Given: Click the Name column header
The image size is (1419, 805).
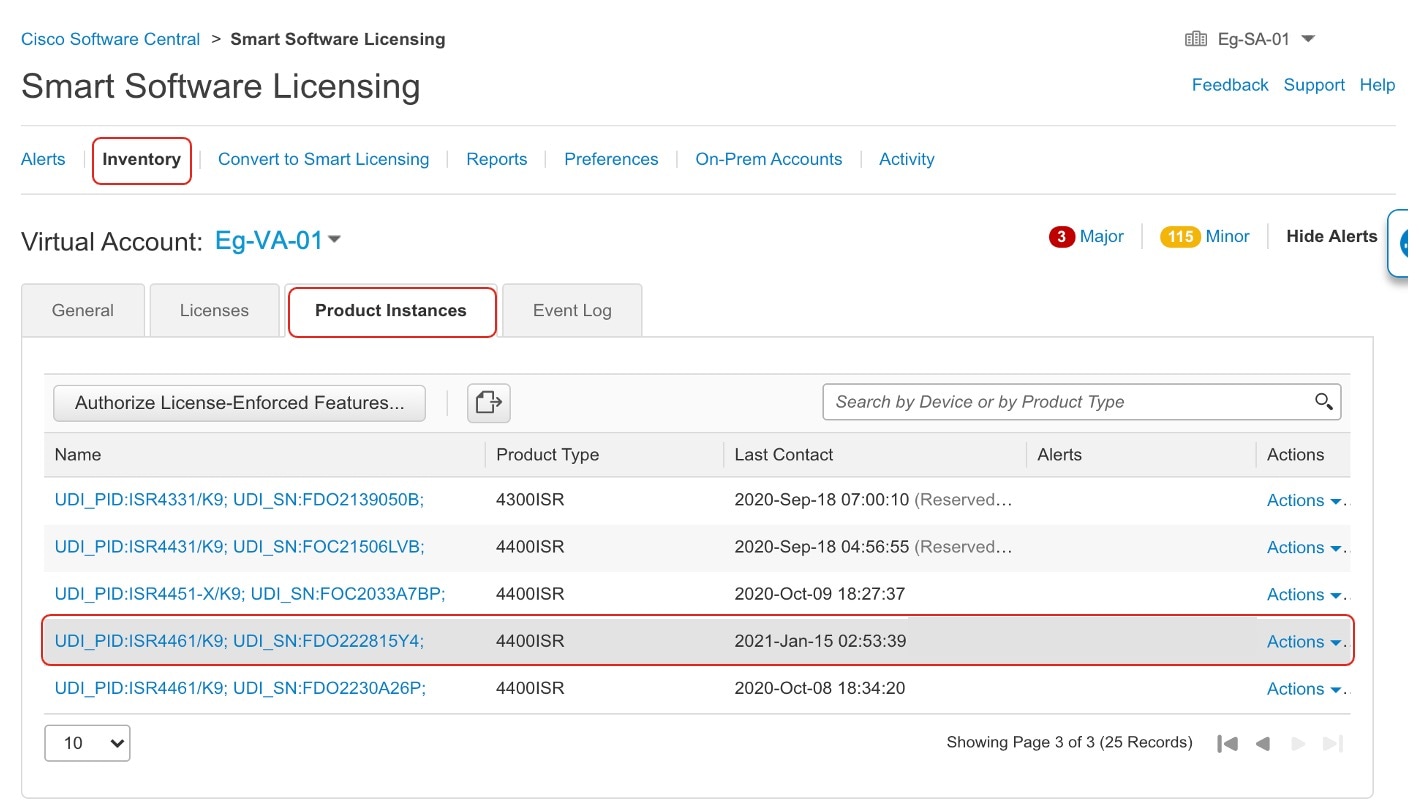Looking at the screenshot, I should 78,455.
